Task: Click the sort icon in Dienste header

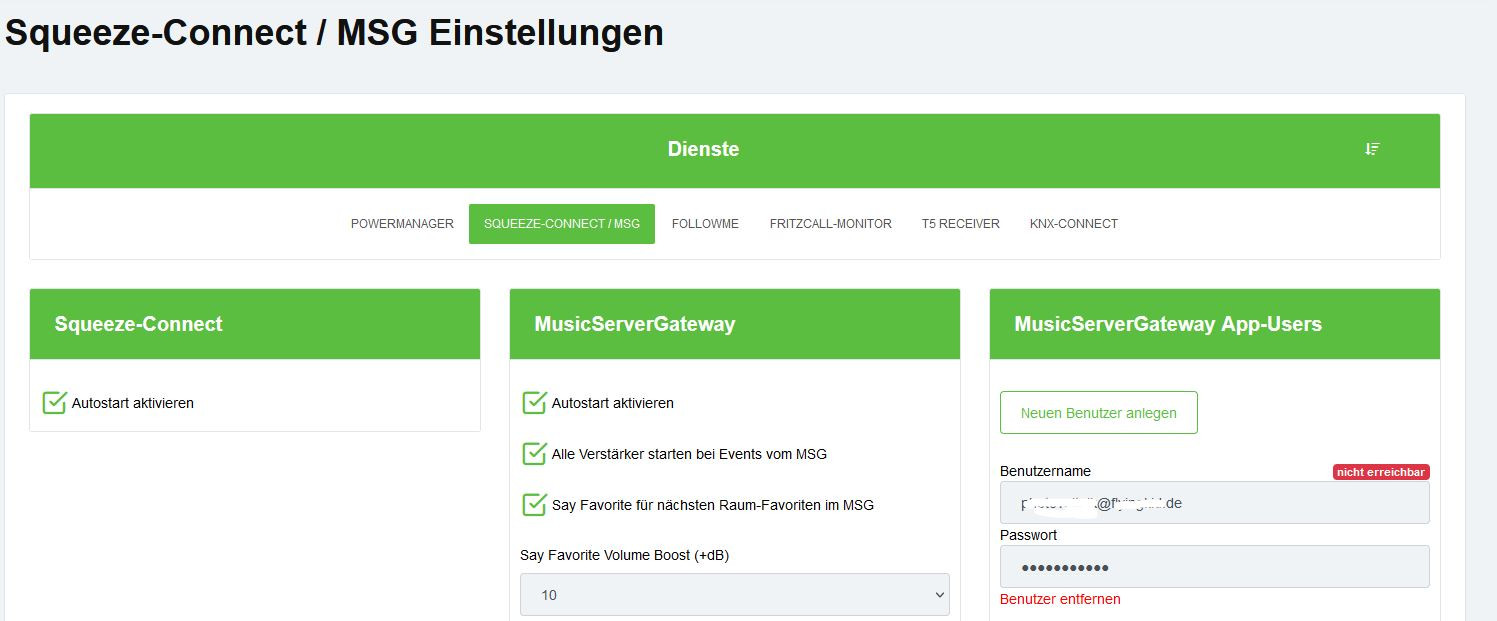Action: pos(1372,149)
